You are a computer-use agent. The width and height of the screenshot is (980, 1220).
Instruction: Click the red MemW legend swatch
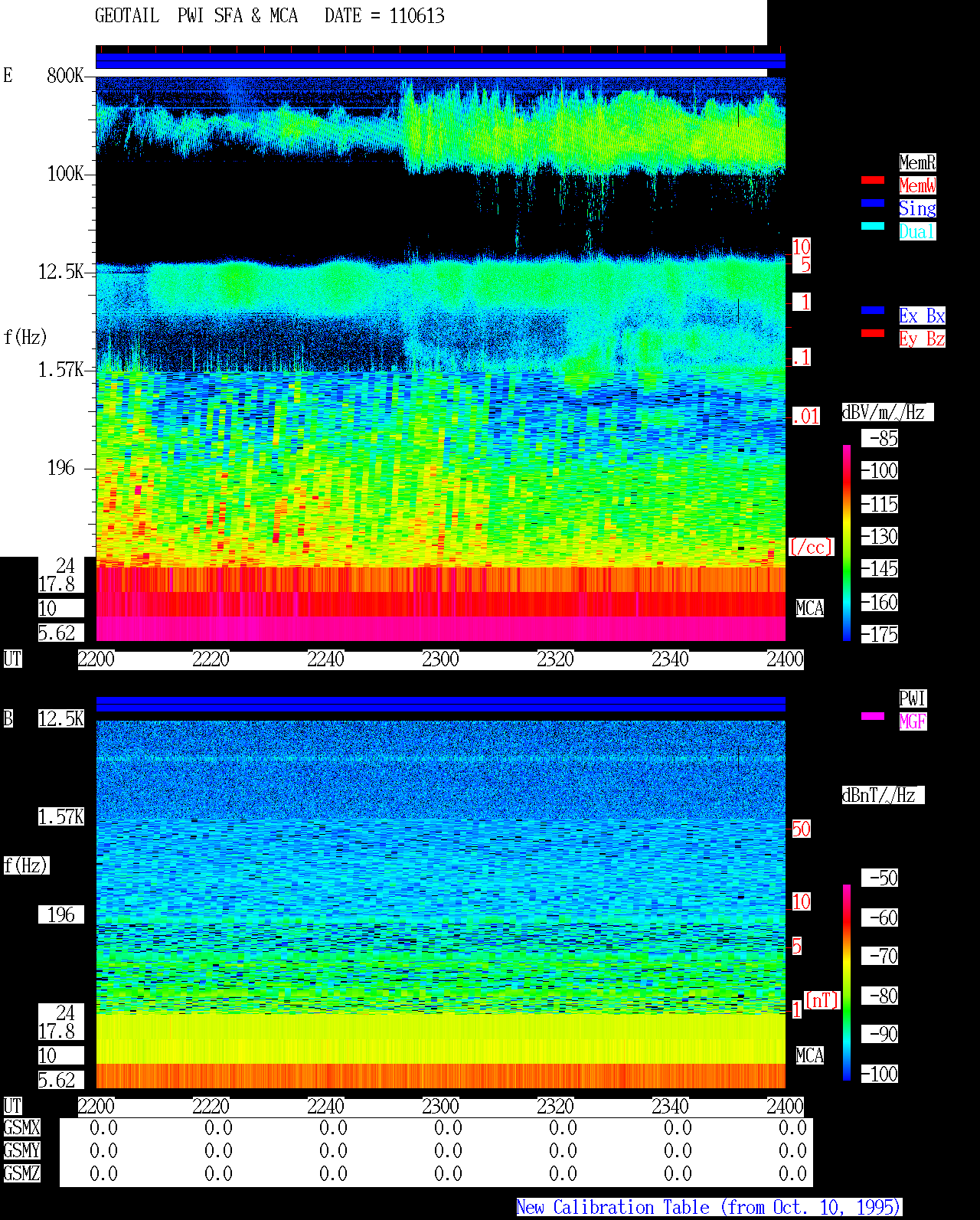coord(873,180)
